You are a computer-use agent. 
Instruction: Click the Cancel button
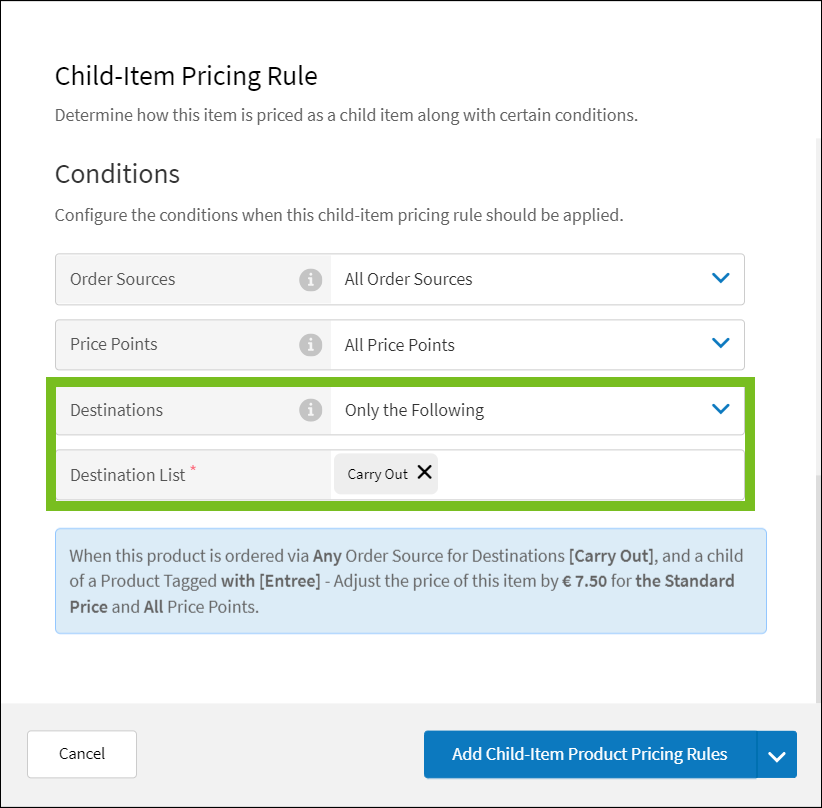pos(81,753)
